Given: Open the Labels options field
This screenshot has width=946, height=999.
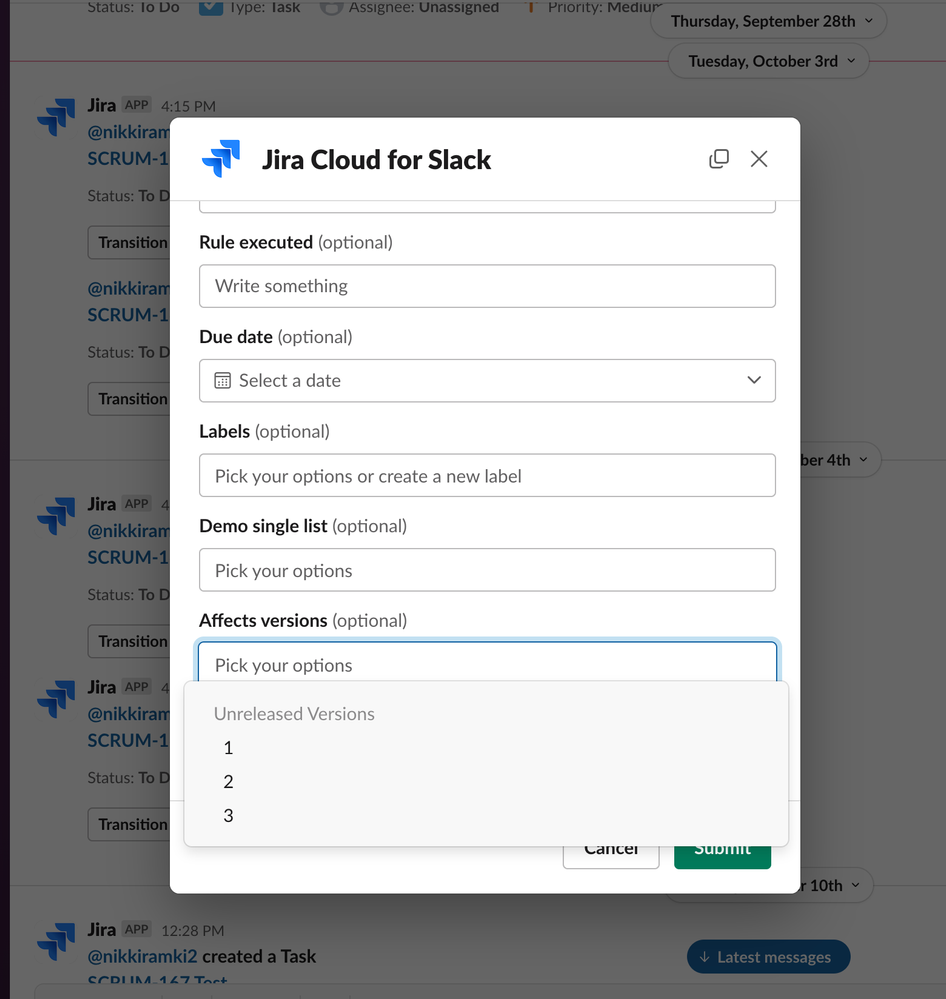Looking at the screenshot, I should (x=487, y=475).
